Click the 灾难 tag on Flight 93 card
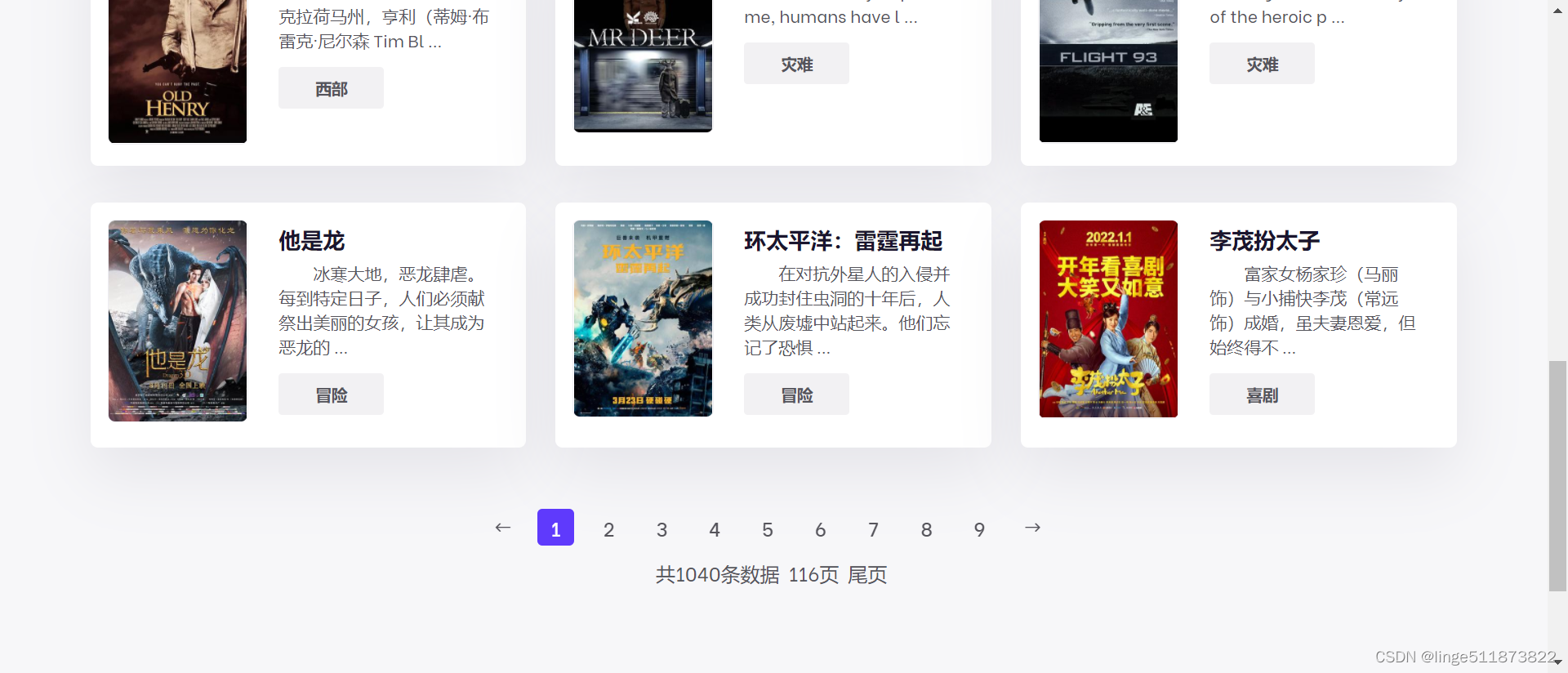 tap(1262, 64)
